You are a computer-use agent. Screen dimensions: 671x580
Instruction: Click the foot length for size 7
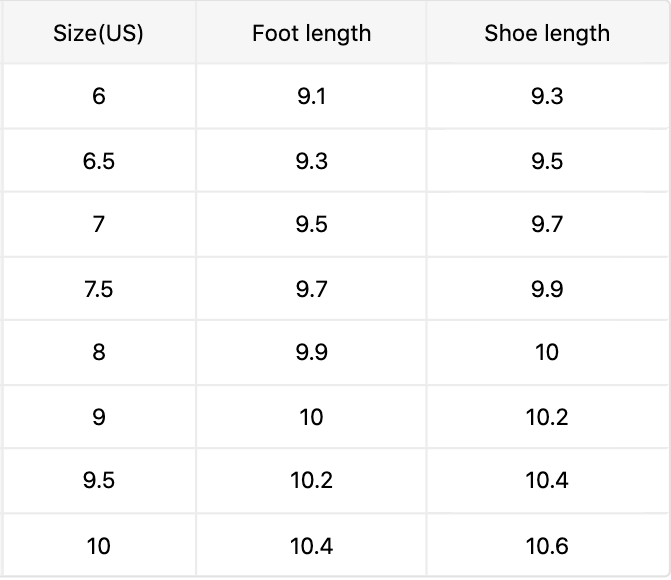click(x=311, y=225)
